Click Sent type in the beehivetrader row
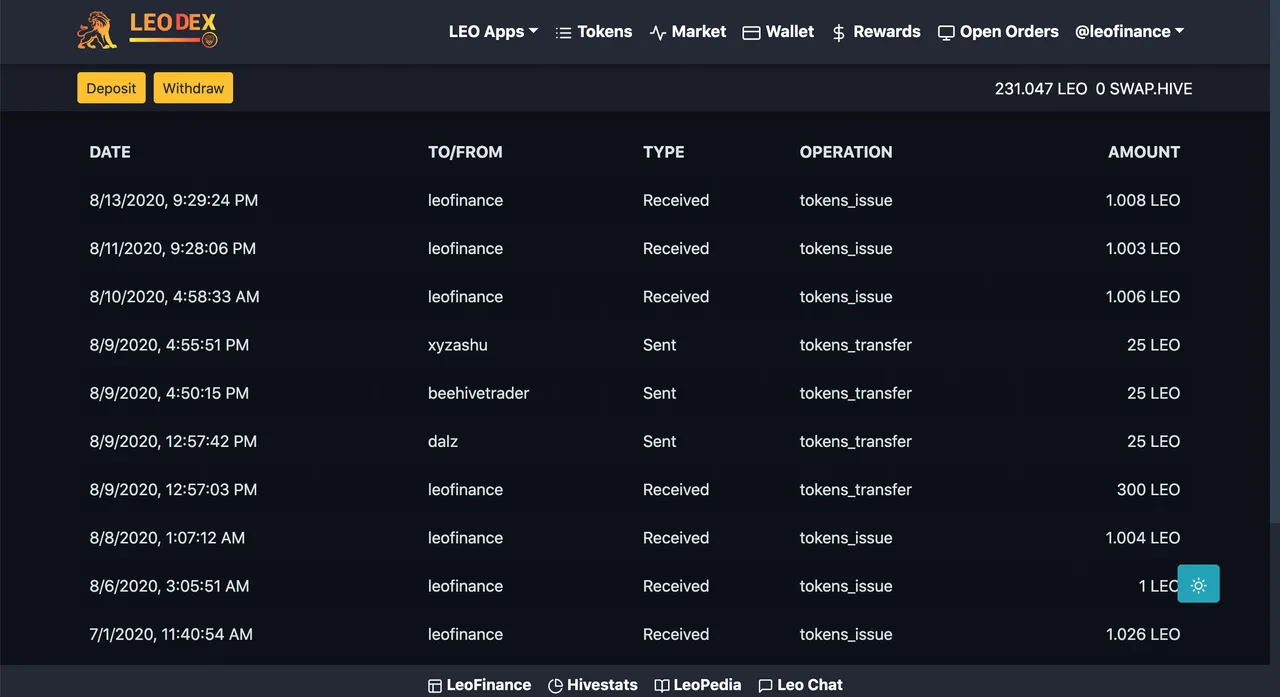Screen dimensions: 1280x697 point(660,393)
